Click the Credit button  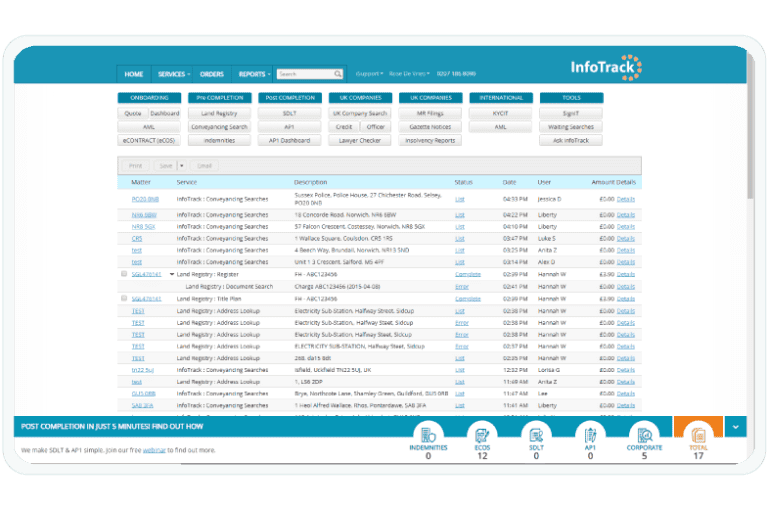344,127
